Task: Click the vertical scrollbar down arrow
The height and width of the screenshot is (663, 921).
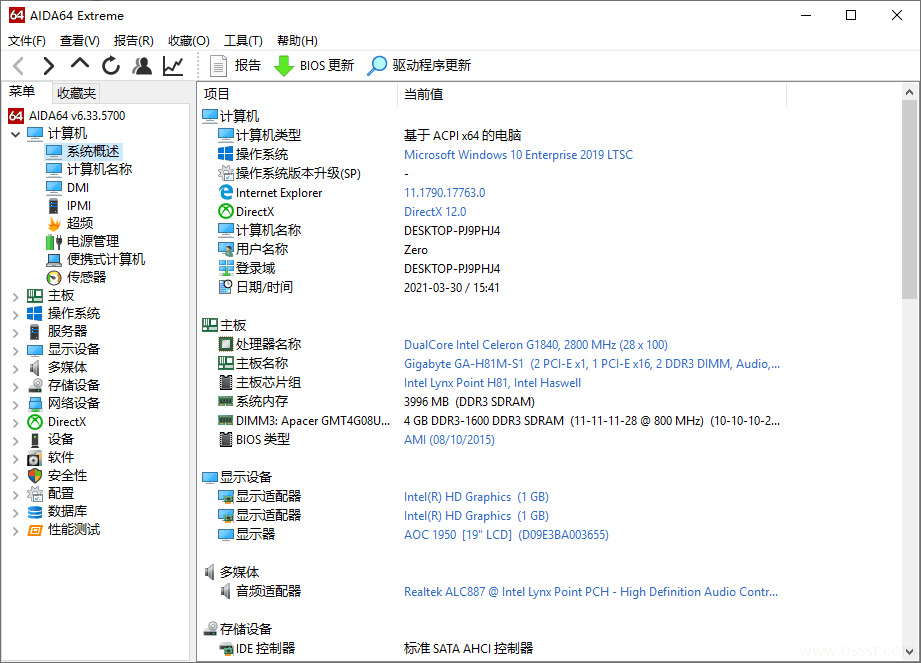Action: tap(909, 652)
